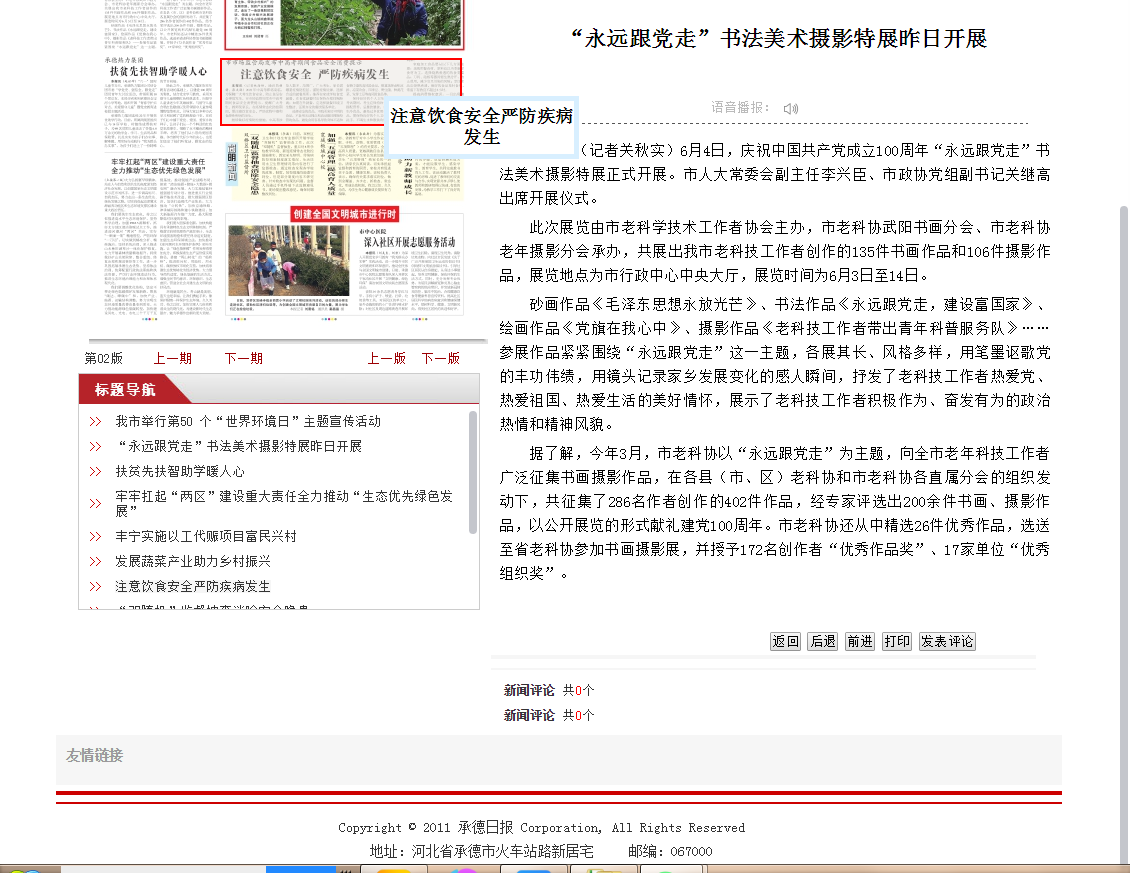Click the red arrows before 扶贫先扶智助学暖人心
Viewport: 1130px width, 873px height.
point(95,472)
